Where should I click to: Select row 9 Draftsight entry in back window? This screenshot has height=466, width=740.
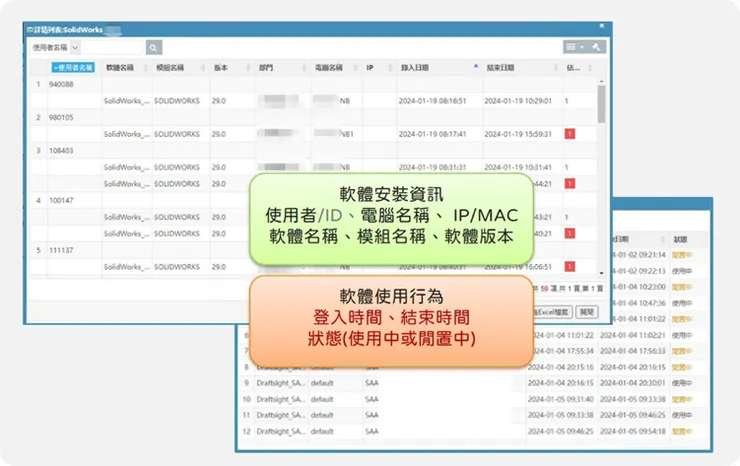point(474,383)
